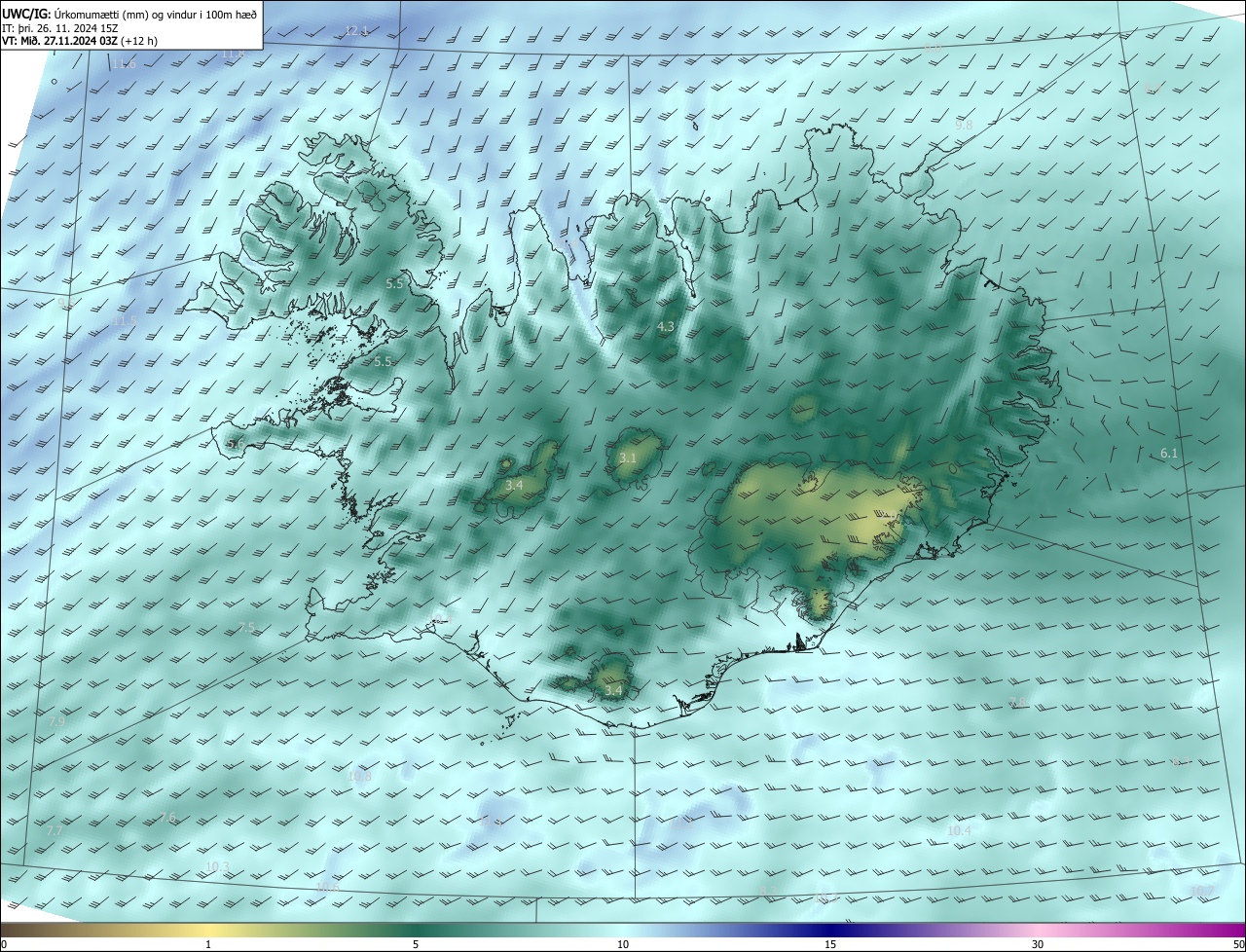1246x952 pixels.
Task: Click the 10.3 value label
Action: point(217,866)
